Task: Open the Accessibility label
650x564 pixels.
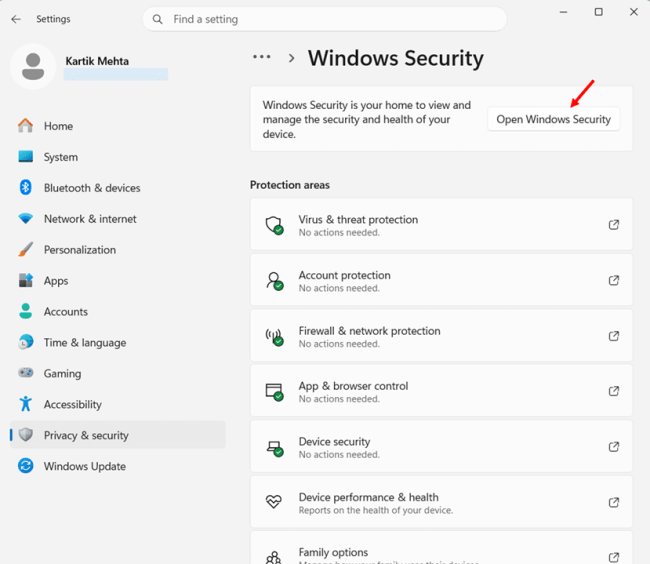Action: pyautogui.click(x=73, y=404)
